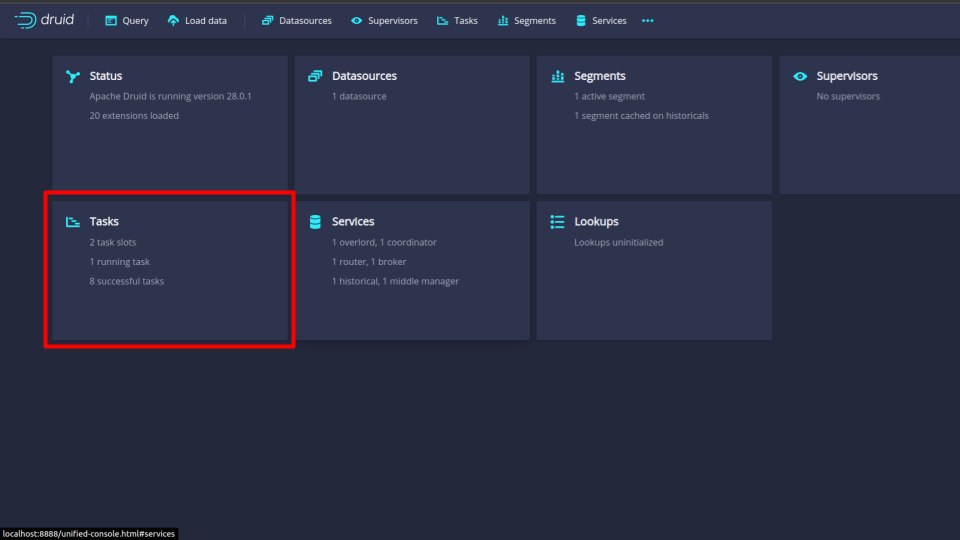Click the Lookups card list icon

pyautogui.click(x=557, y=222)
